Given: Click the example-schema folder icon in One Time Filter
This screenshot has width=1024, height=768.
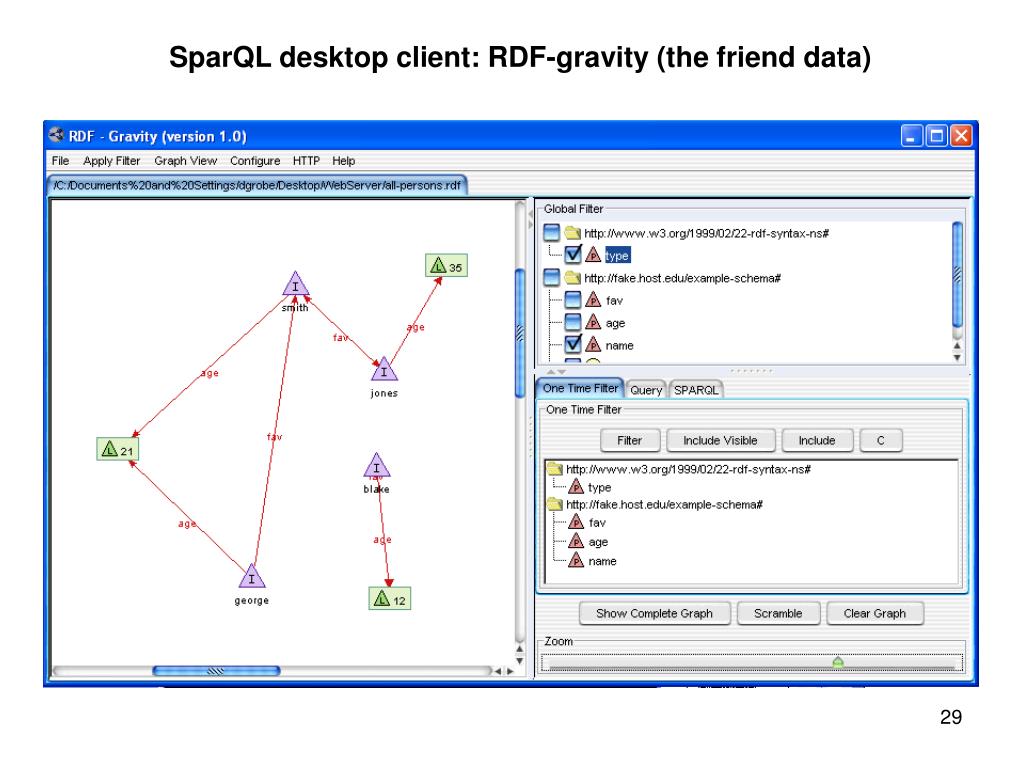Looking at the screenshot, I should (555, 504).
